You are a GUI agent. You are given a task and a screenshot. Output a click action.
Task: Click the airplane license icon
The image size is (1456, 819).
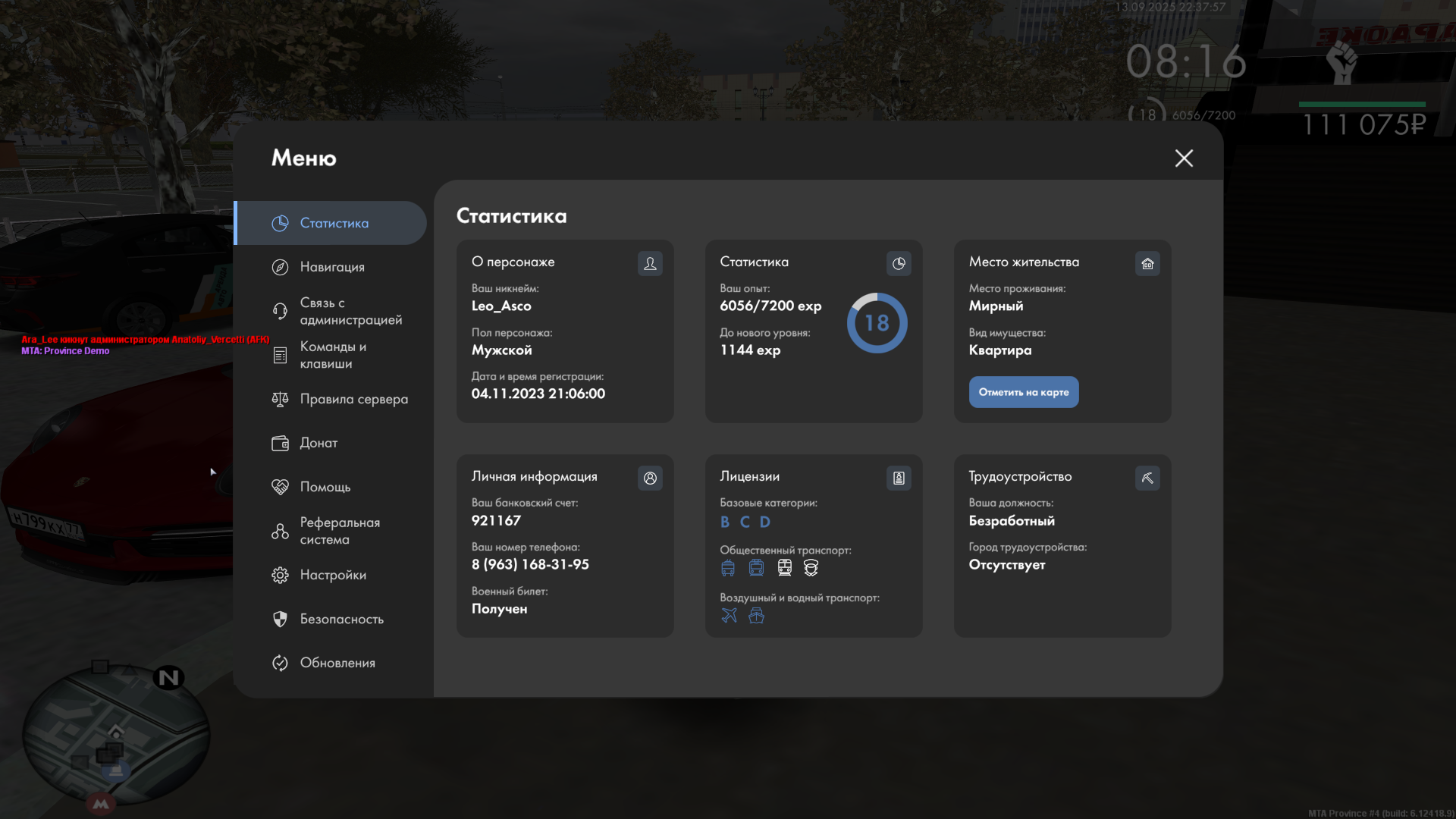729,615
